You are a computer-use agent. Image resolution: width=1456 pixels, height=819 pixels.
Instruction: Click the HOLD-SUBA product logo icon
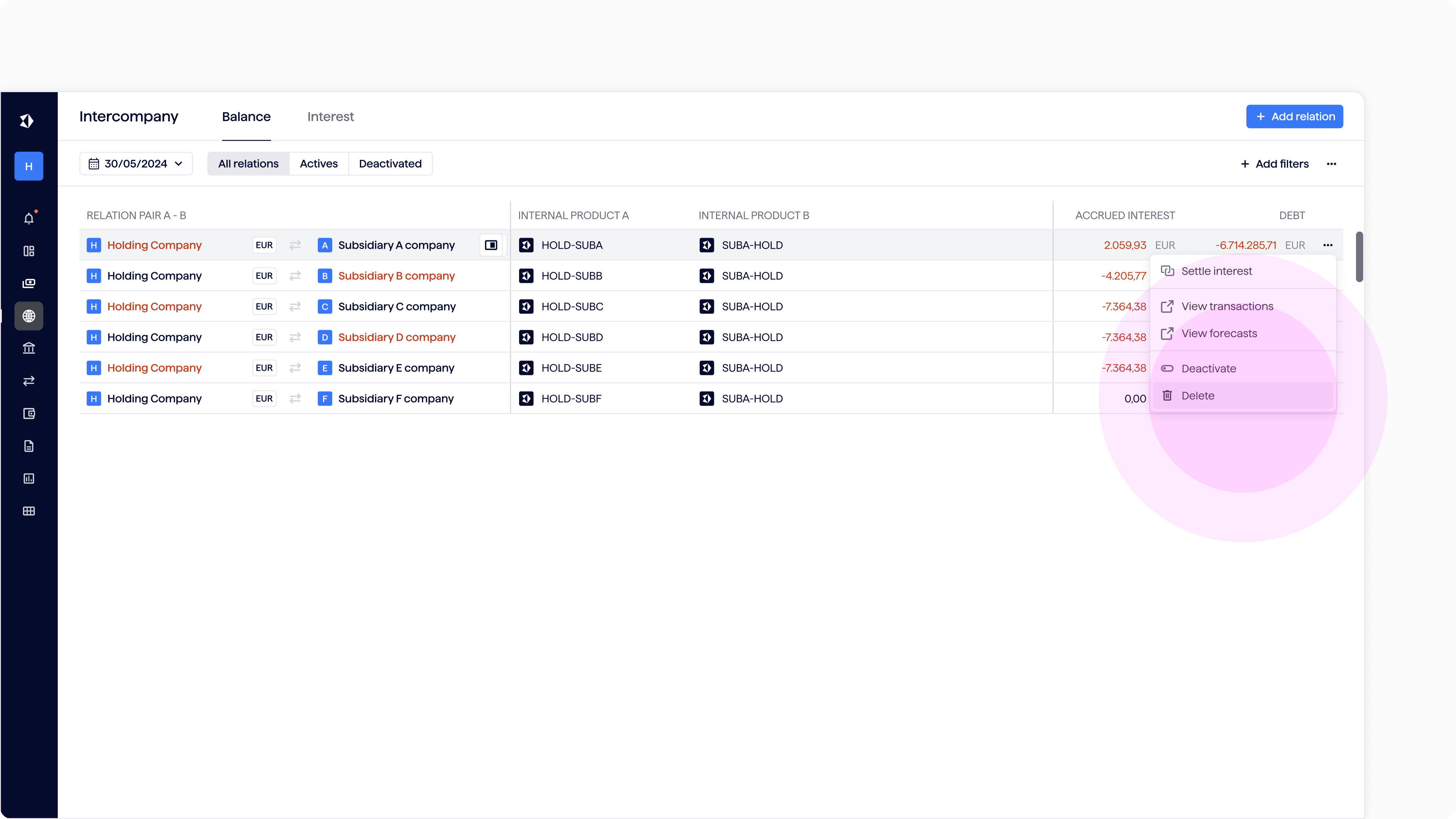526,245
